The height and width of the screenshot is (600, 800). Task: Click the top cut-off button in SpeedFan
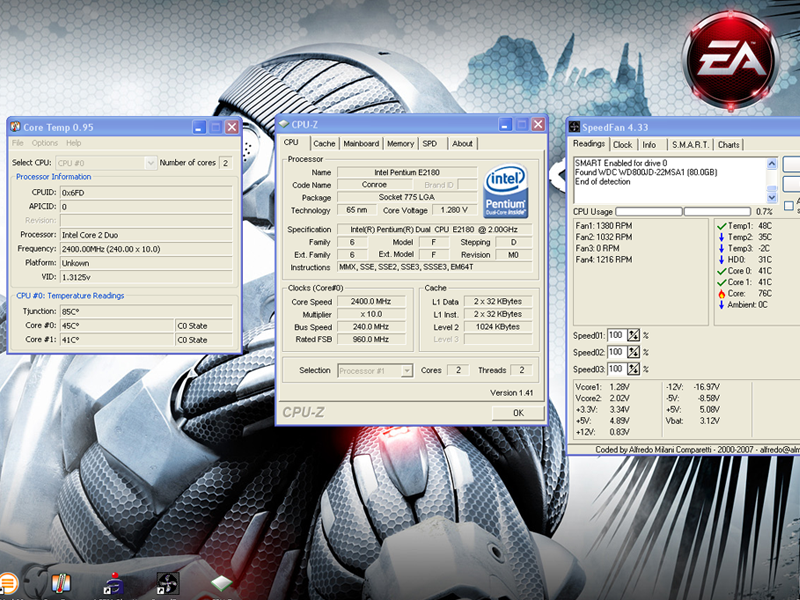(x=791, y=164)
